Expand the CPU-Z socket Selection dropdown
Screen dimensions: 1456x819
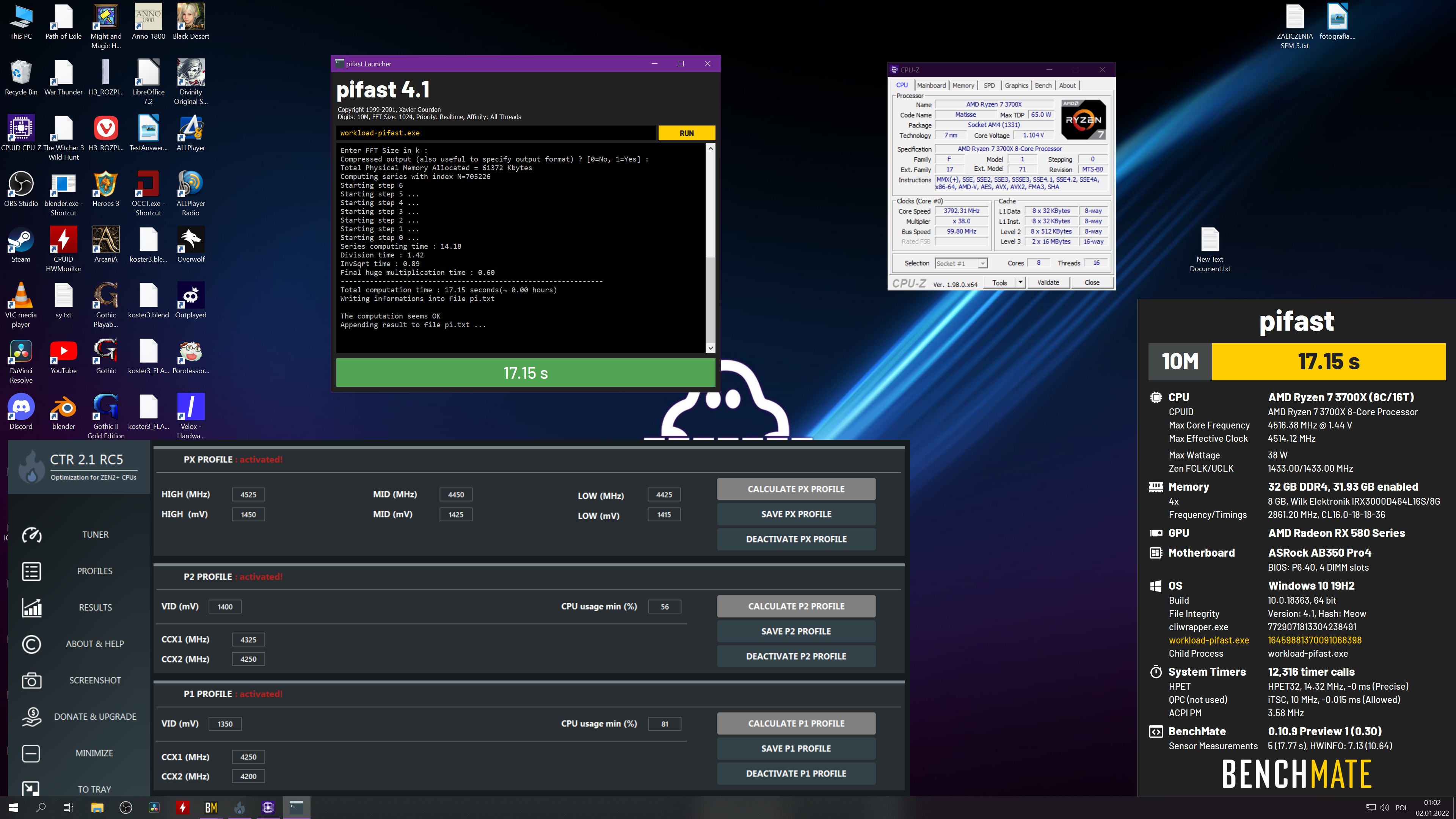pyautogui.click(x=961, y=264)
